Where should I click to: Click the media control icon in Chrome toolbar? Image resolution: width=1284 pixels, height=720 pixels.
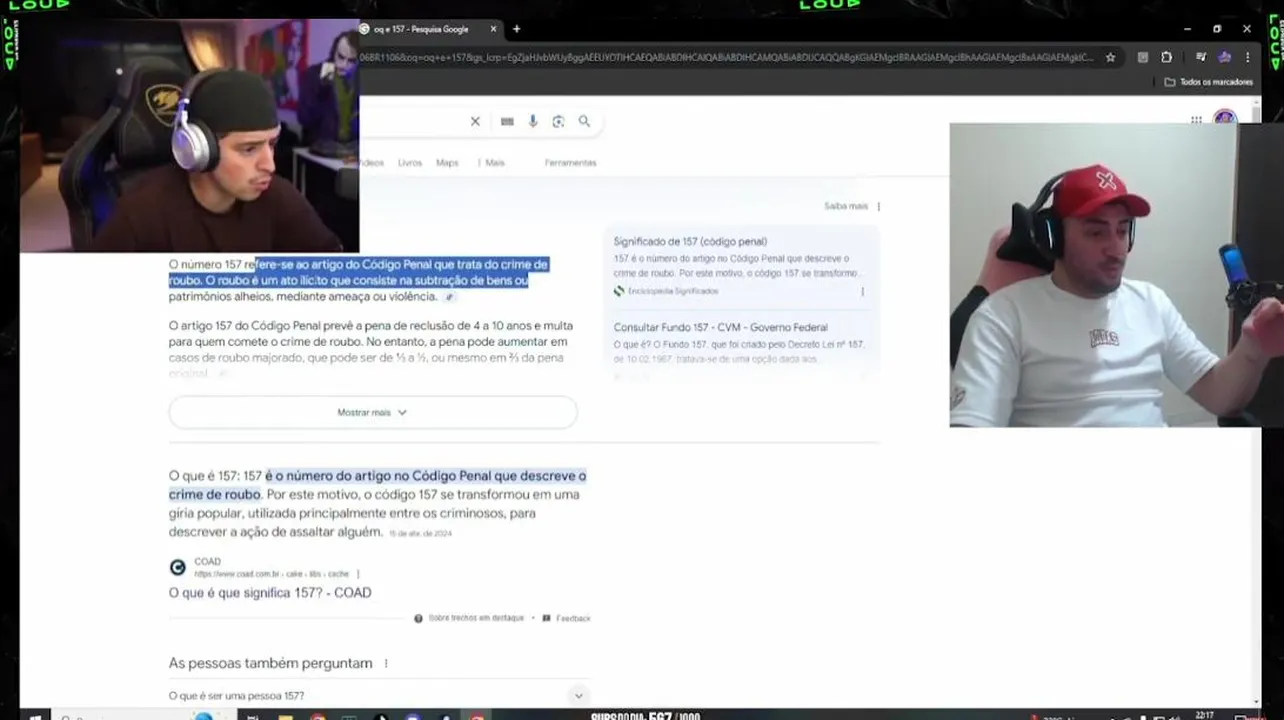(x=1201, y=58)
